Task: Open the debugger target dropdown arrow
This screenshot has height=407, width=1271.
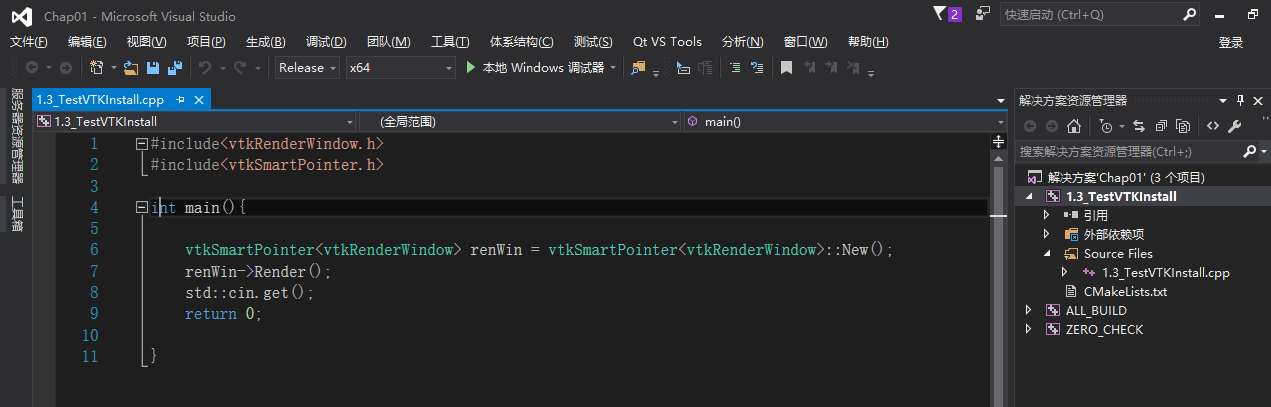Action: (x=612, y=68)
